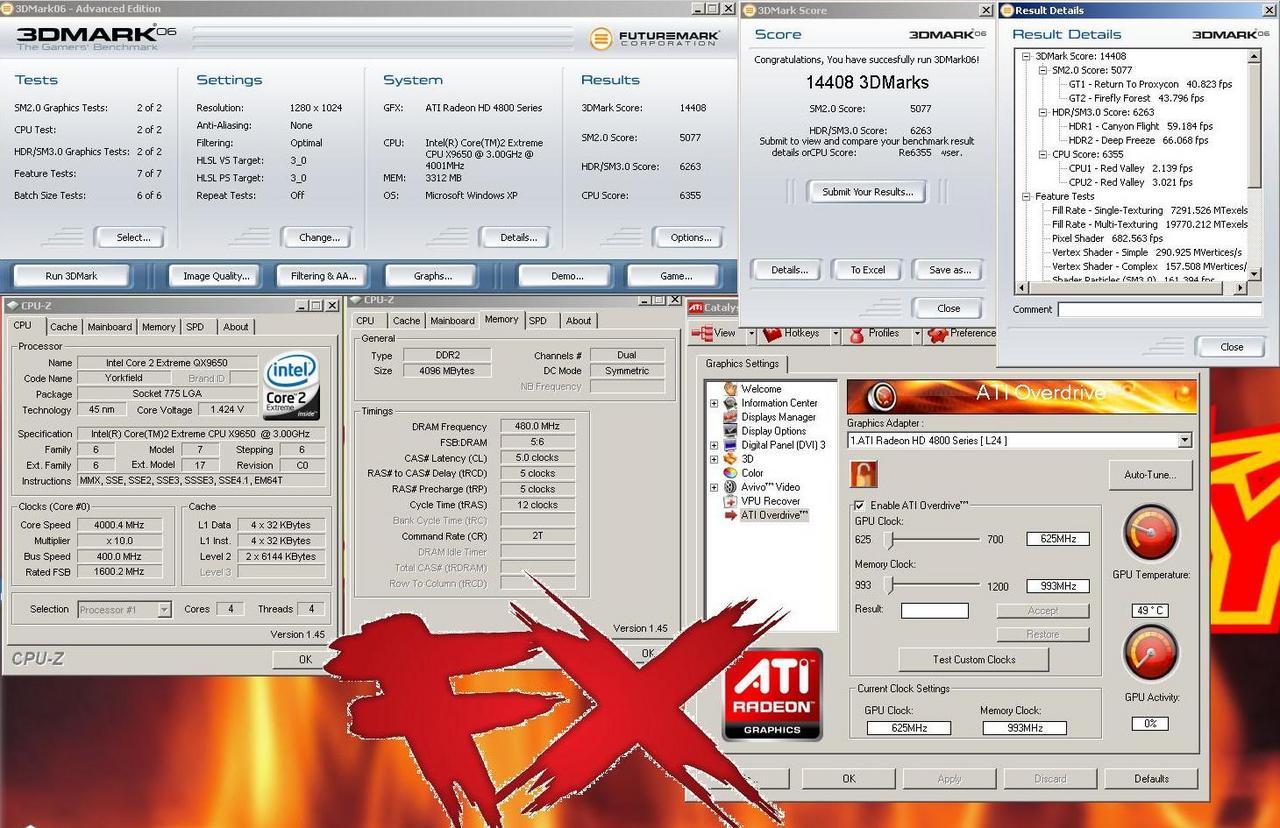Click the Preferences toolbar icon
Screen dimensions: 1280x828
coord(937,334)
